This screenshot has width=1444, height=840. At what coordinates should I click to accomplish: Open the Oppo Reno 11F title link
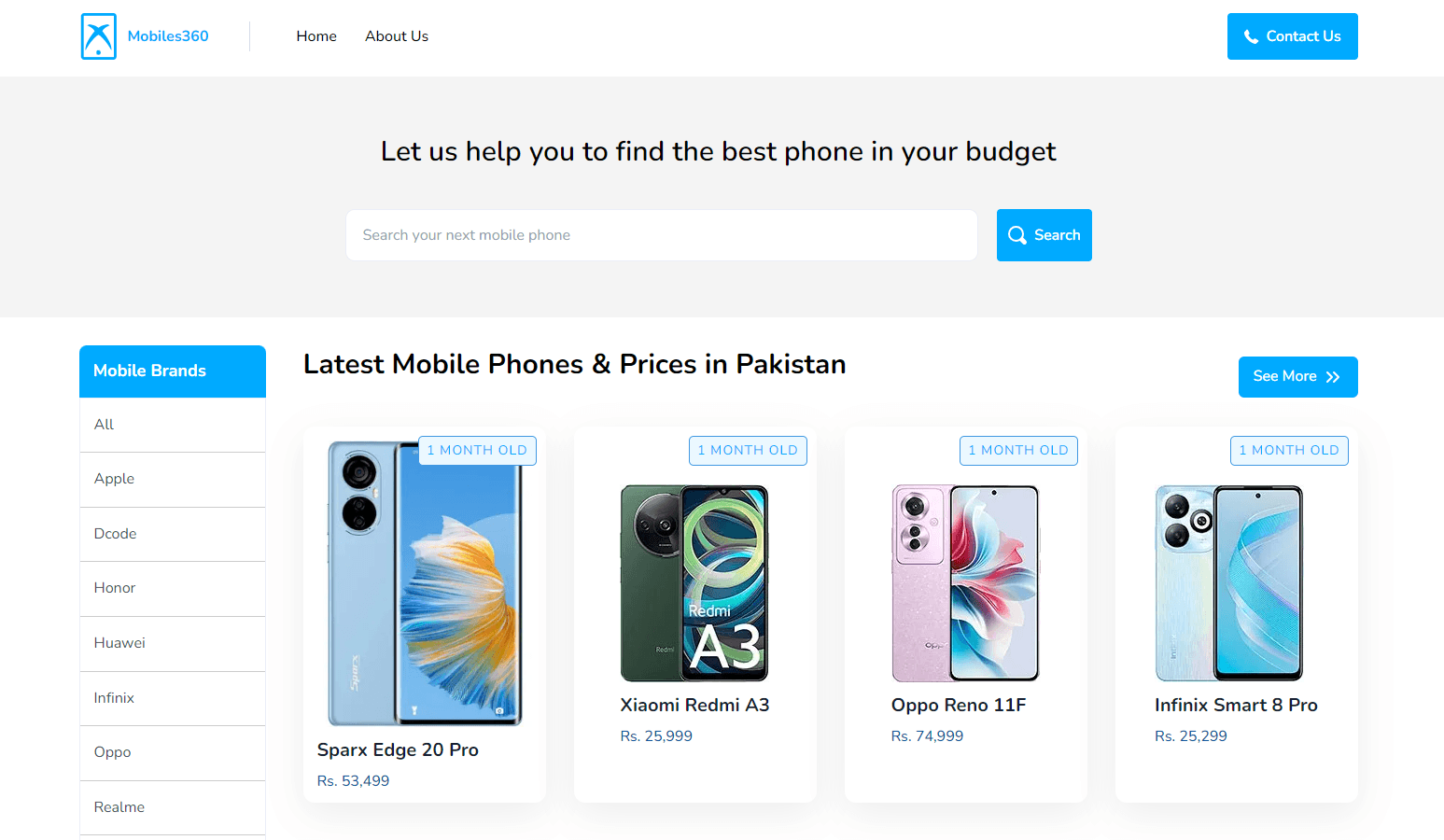coord(958,706)
